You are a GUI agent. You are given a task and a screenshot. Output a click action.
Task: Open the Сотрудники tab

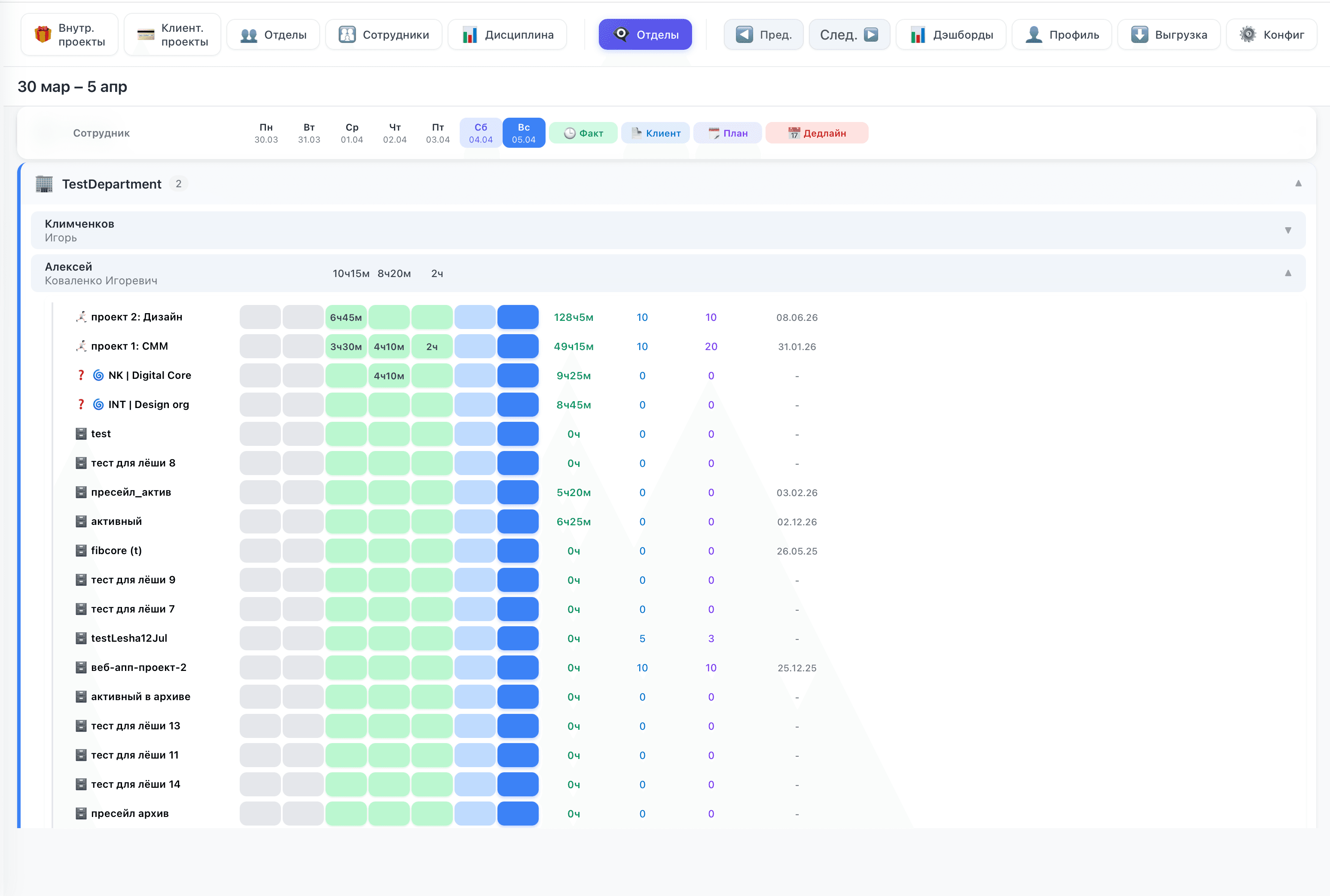[x=384, y=35]
